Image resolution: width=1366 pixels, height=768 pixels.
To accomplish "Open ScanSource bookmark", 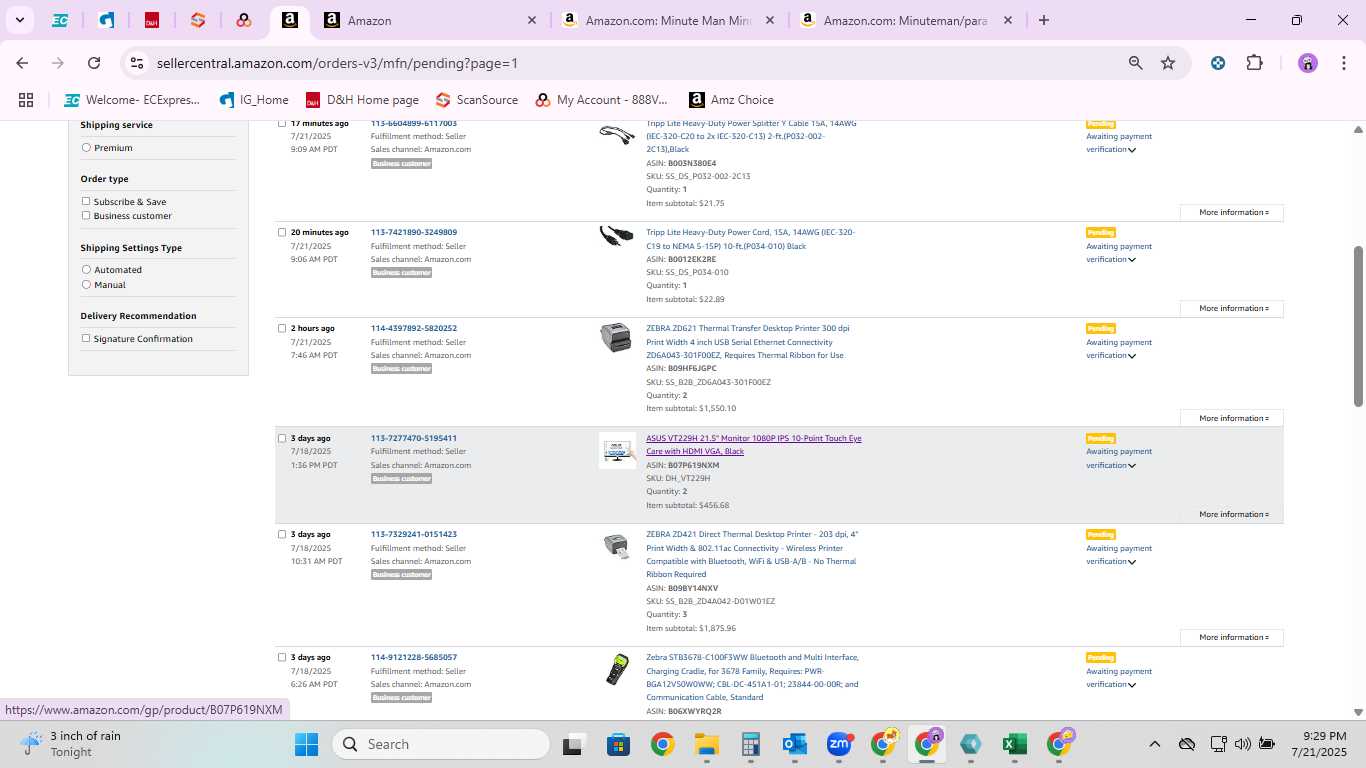I will tap(477, 100).
